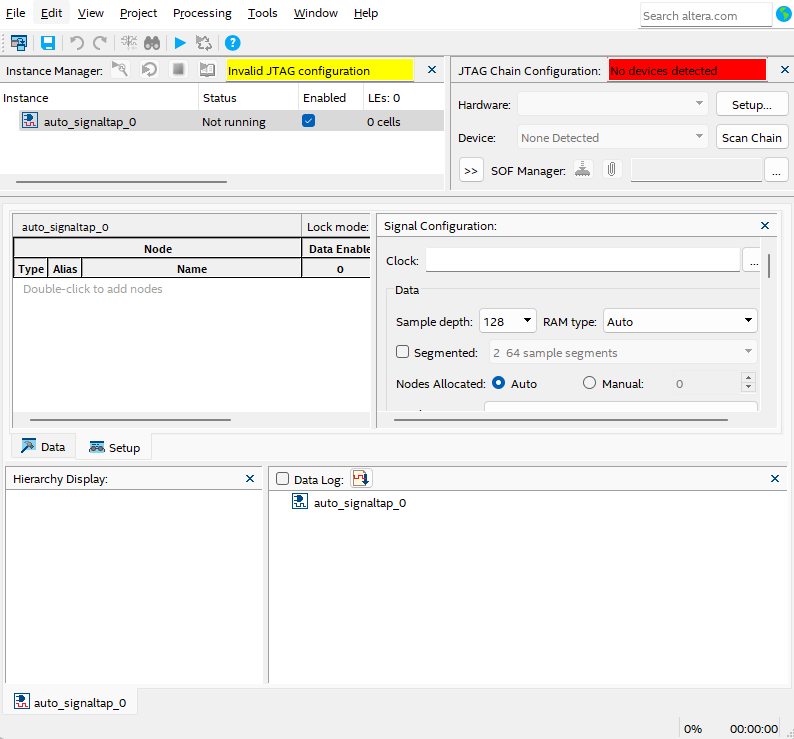Close the Instance Manager panel
Image resolution: width=794 pixels, height=739 pixels.
point(432,69)
